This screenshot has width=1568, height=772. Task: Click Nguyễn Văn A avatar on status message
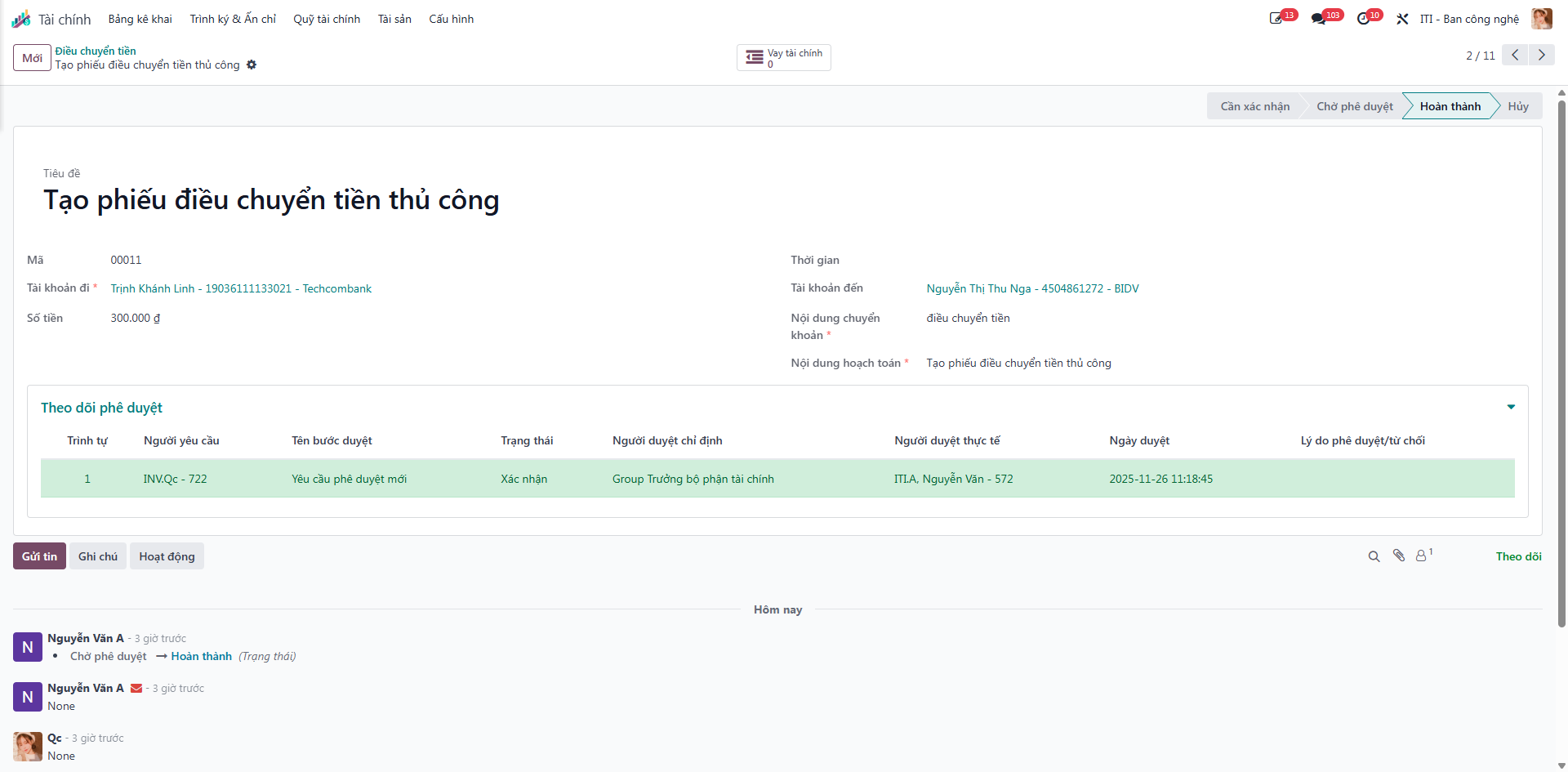click(28, 647)
